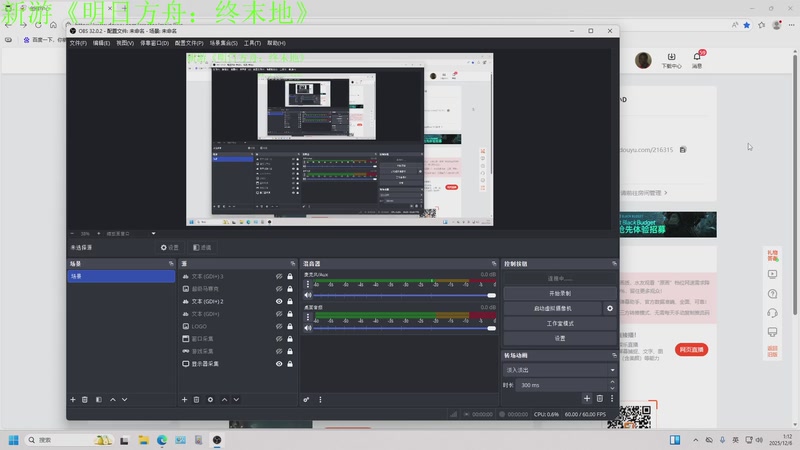800x450 pixels.
Task: Open OBS icon in taskbar
Action: pyautogui.click(x=217, y=440)
